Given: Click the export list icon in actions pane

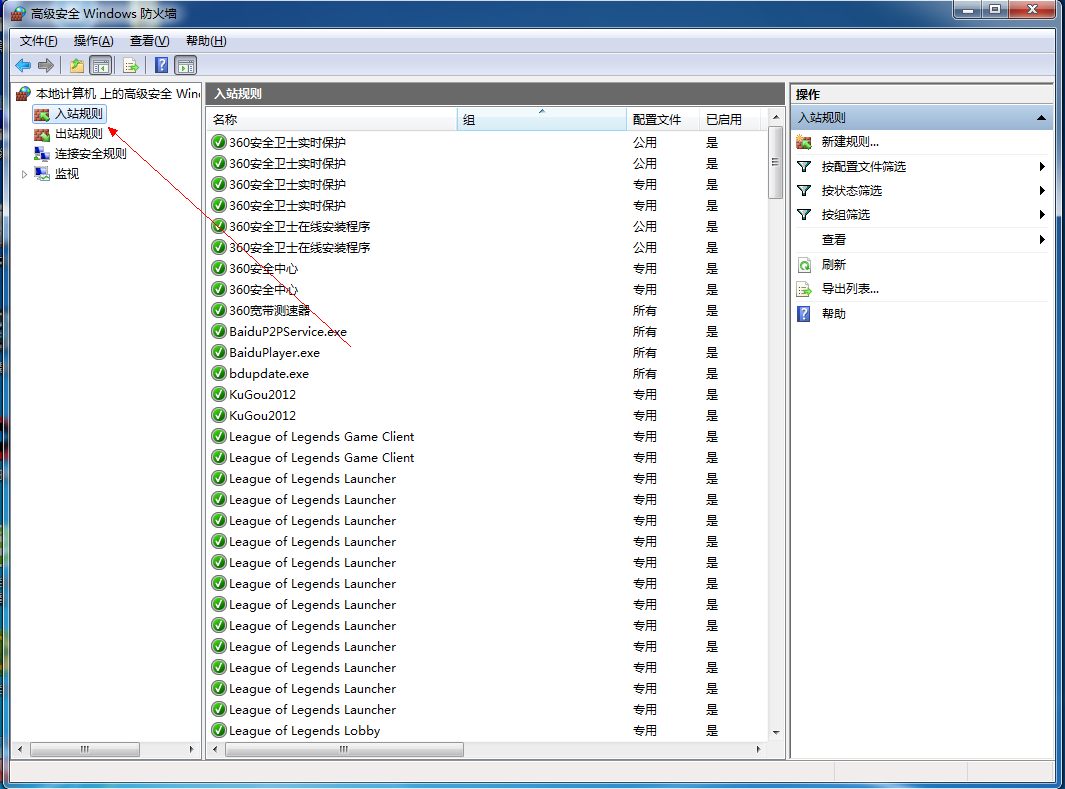Looking at the screenshot, I should tap(804, 289).
